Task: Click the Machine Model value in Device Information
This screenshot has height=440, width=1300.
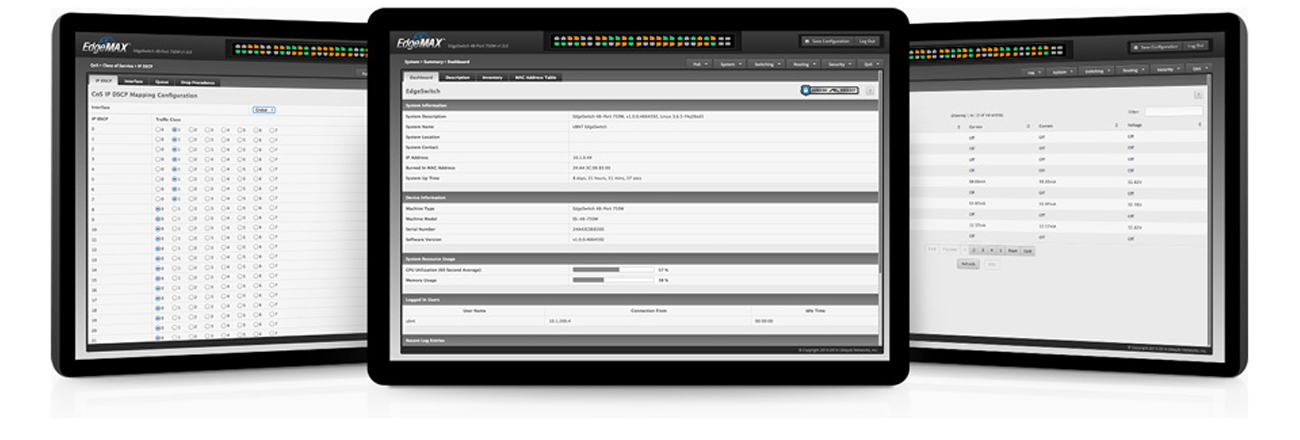Action: click(587, 219)
